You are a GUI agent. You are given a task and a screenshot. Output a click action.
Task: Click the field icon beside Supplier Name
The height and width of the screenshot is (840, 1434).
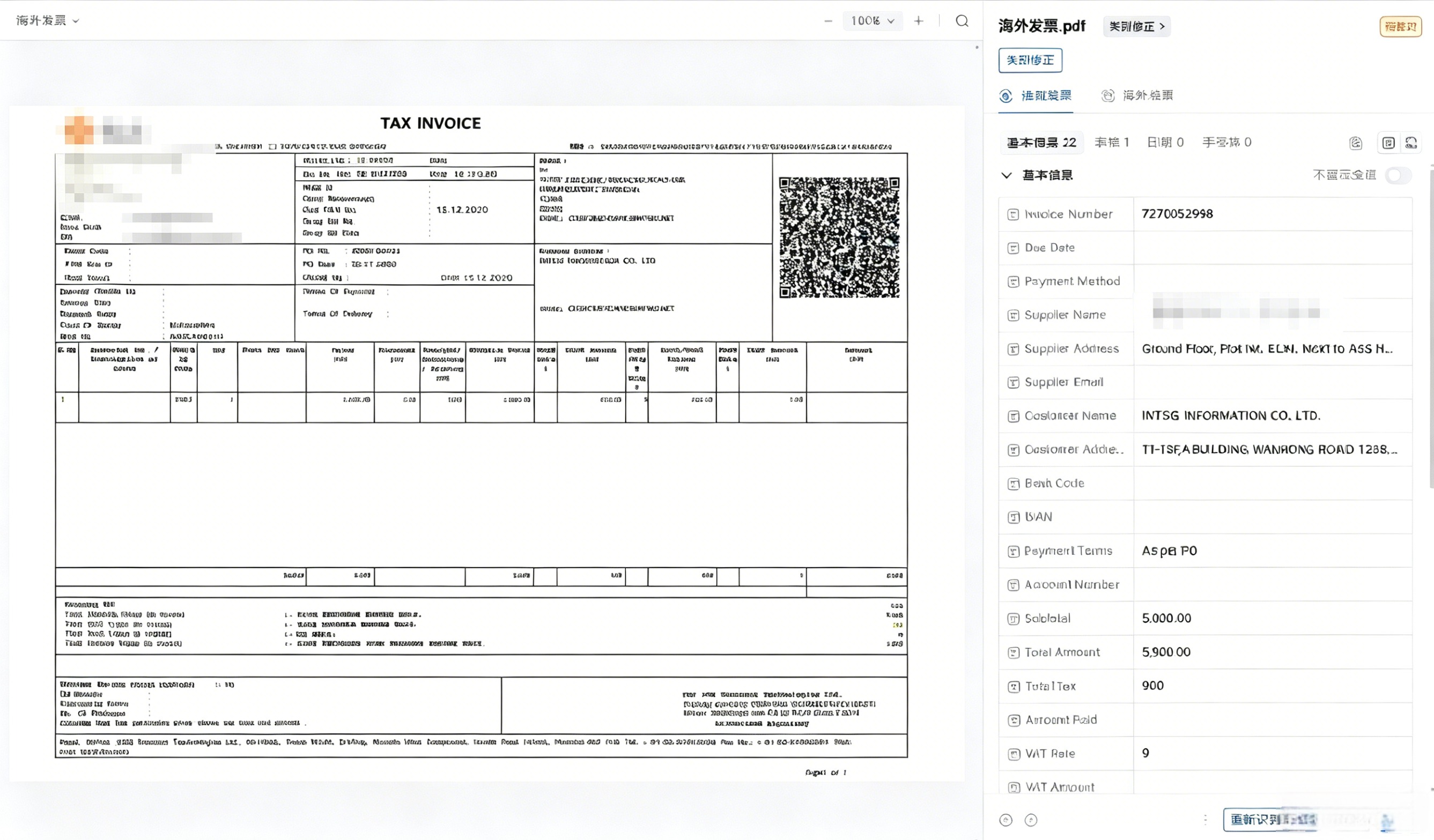tap(1013, 315)
